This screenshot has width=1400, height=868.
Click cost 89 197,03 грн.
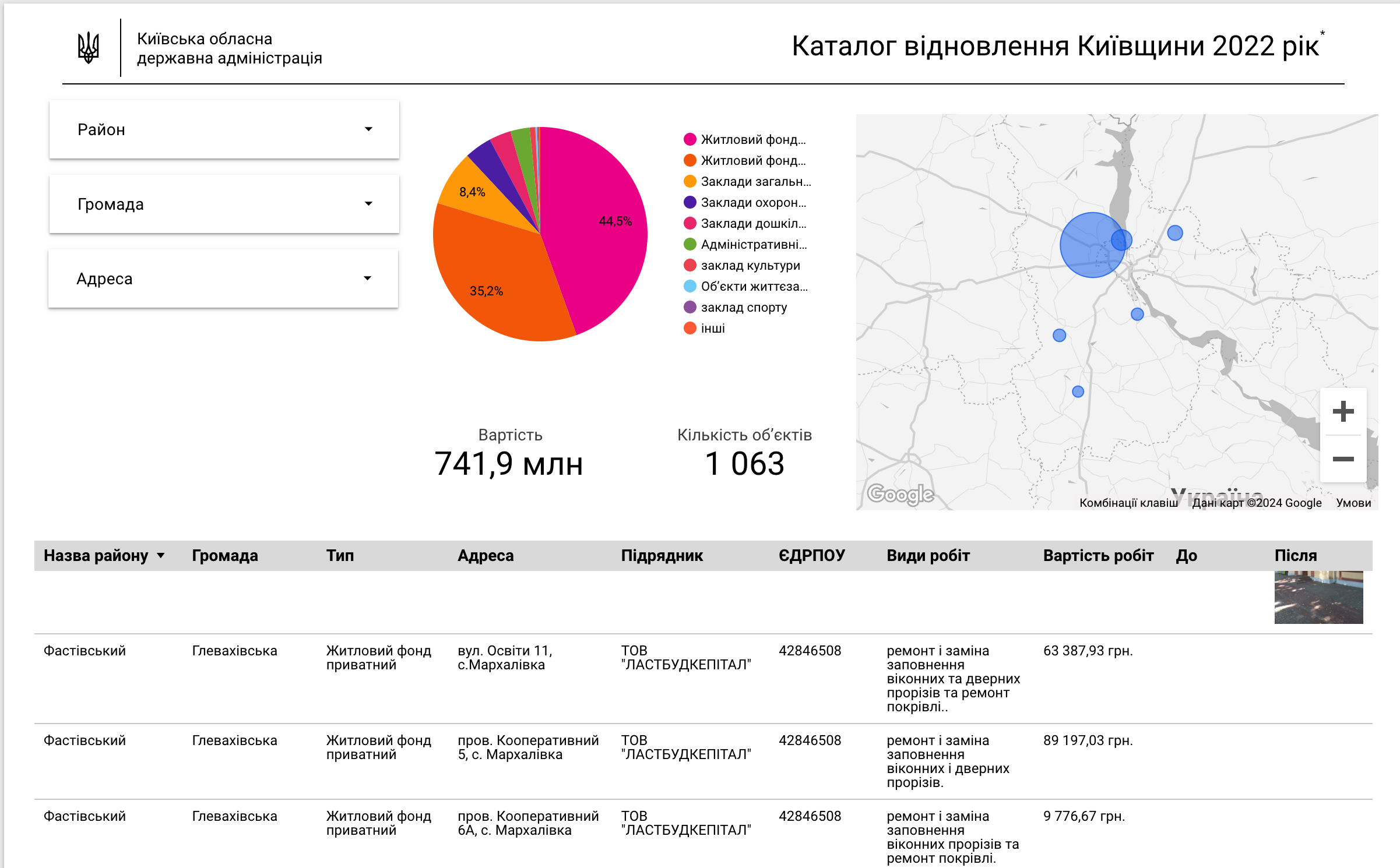coord(1088,740)
